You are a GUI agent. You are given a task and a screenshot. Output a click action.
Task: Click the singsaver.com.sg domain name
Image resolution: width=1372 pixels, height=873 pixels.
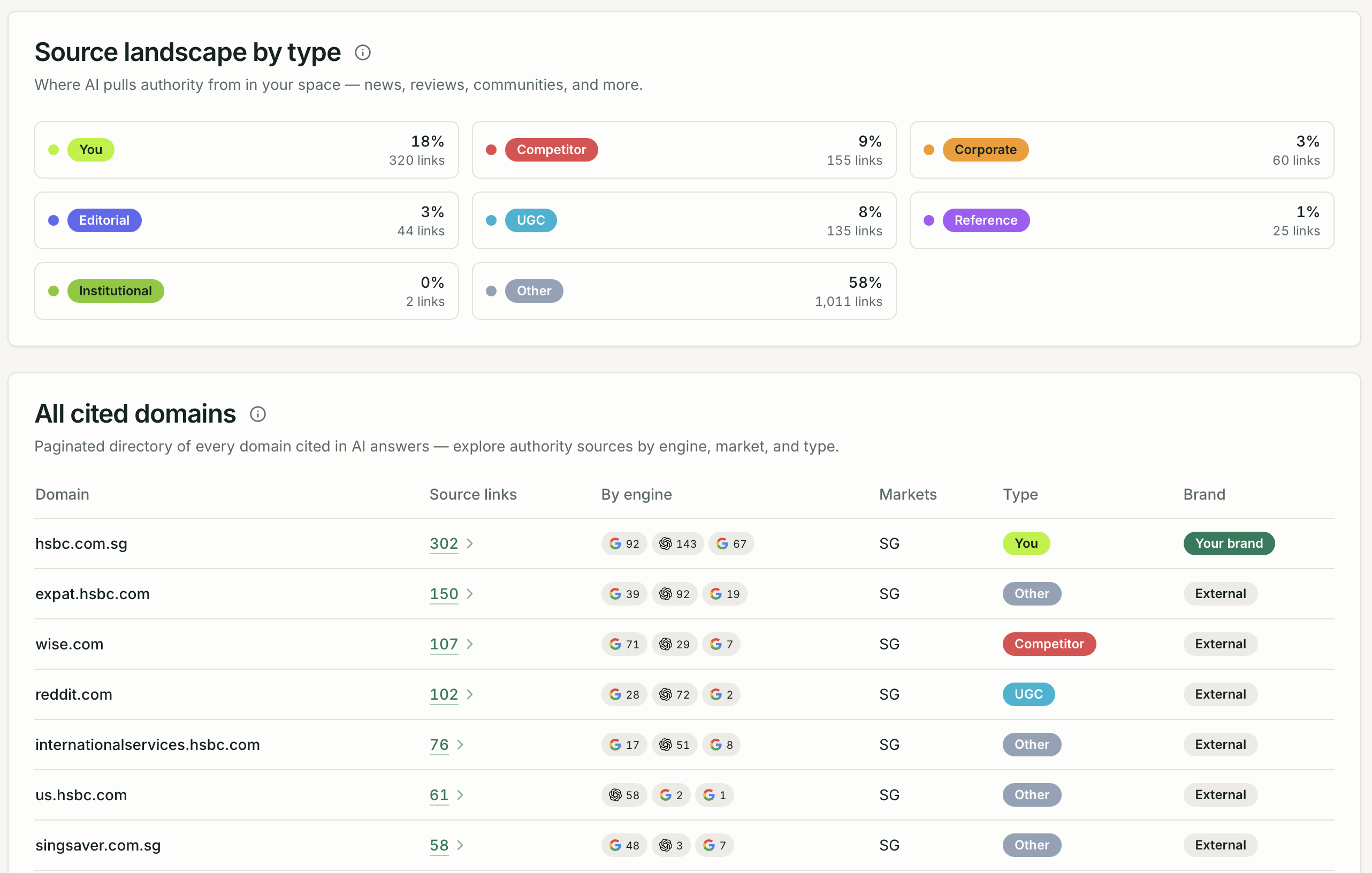pos(98,845)
